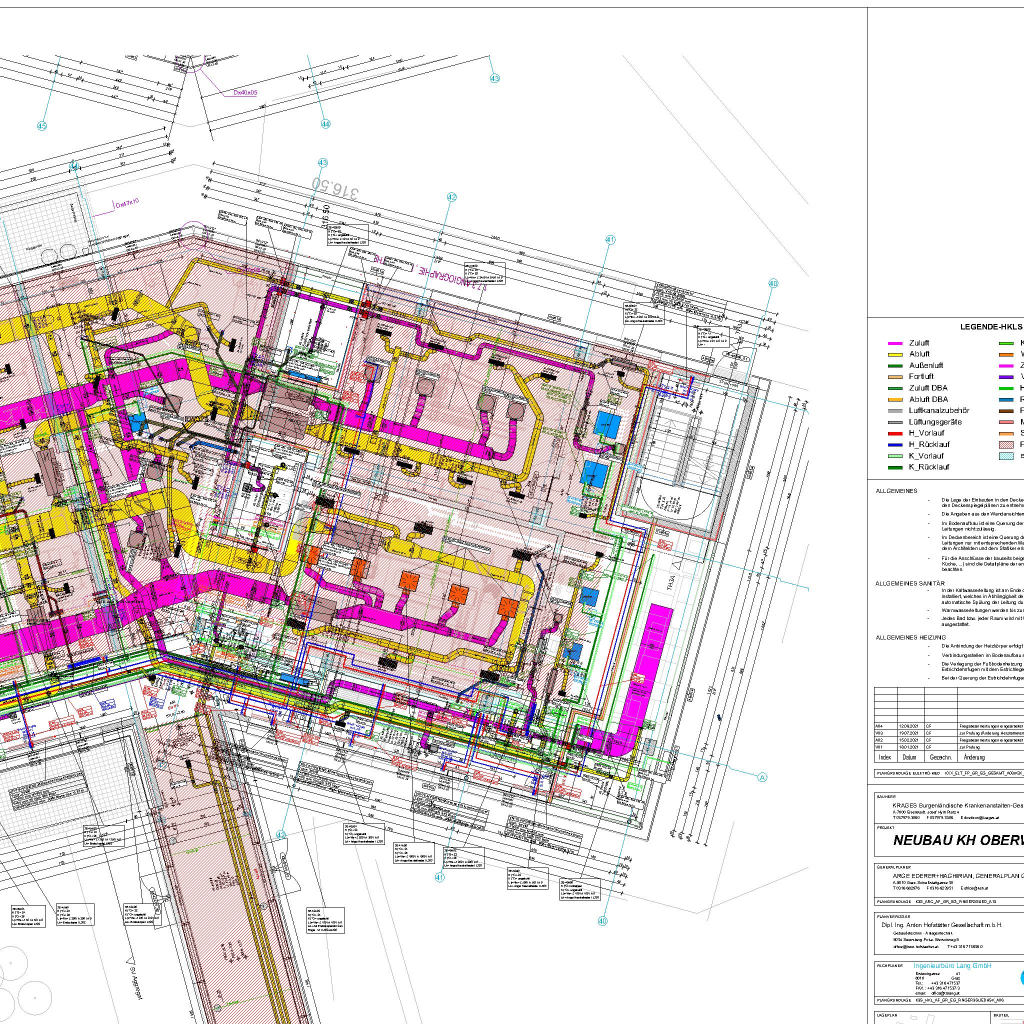Click the LEGENDE-HKLS heading
The image size is (1024, 1024).
[x=991, y=327]
